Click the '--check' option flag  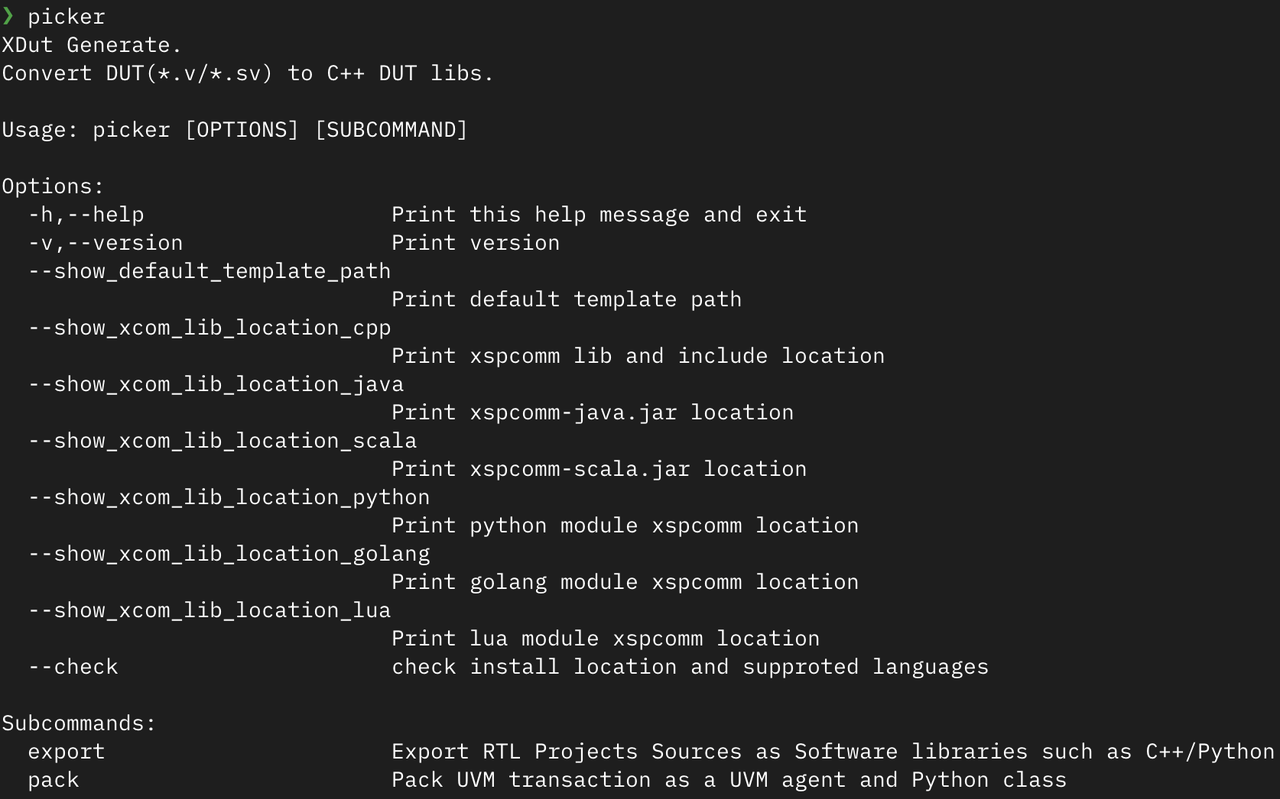(x=73, y=667)
